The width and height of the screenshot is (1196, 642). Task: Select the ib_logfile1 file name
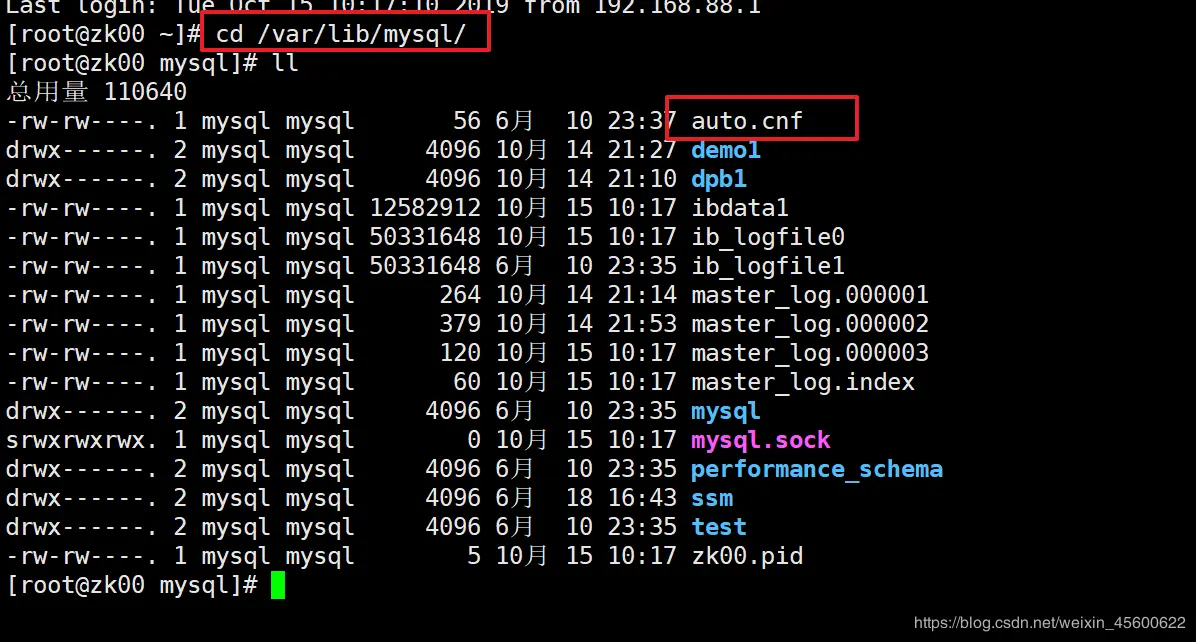pos(767,265)
